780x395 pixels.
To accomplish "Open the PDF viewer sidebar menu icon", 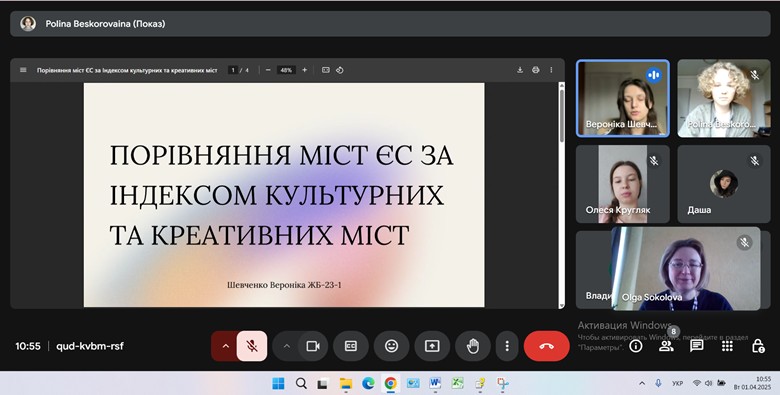I will click(x=23, y=70).
